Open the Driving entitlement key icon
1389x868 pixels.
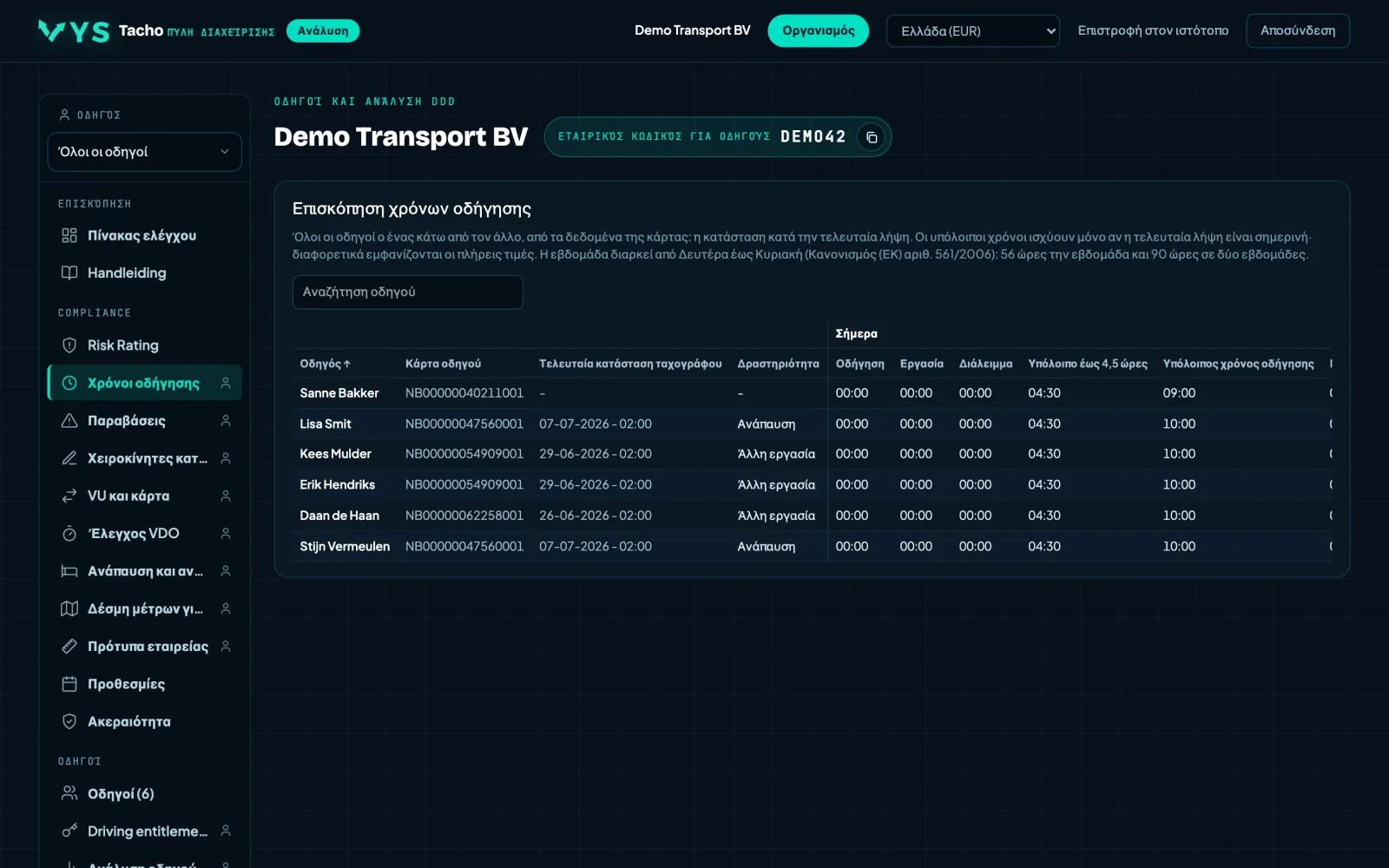69,832
